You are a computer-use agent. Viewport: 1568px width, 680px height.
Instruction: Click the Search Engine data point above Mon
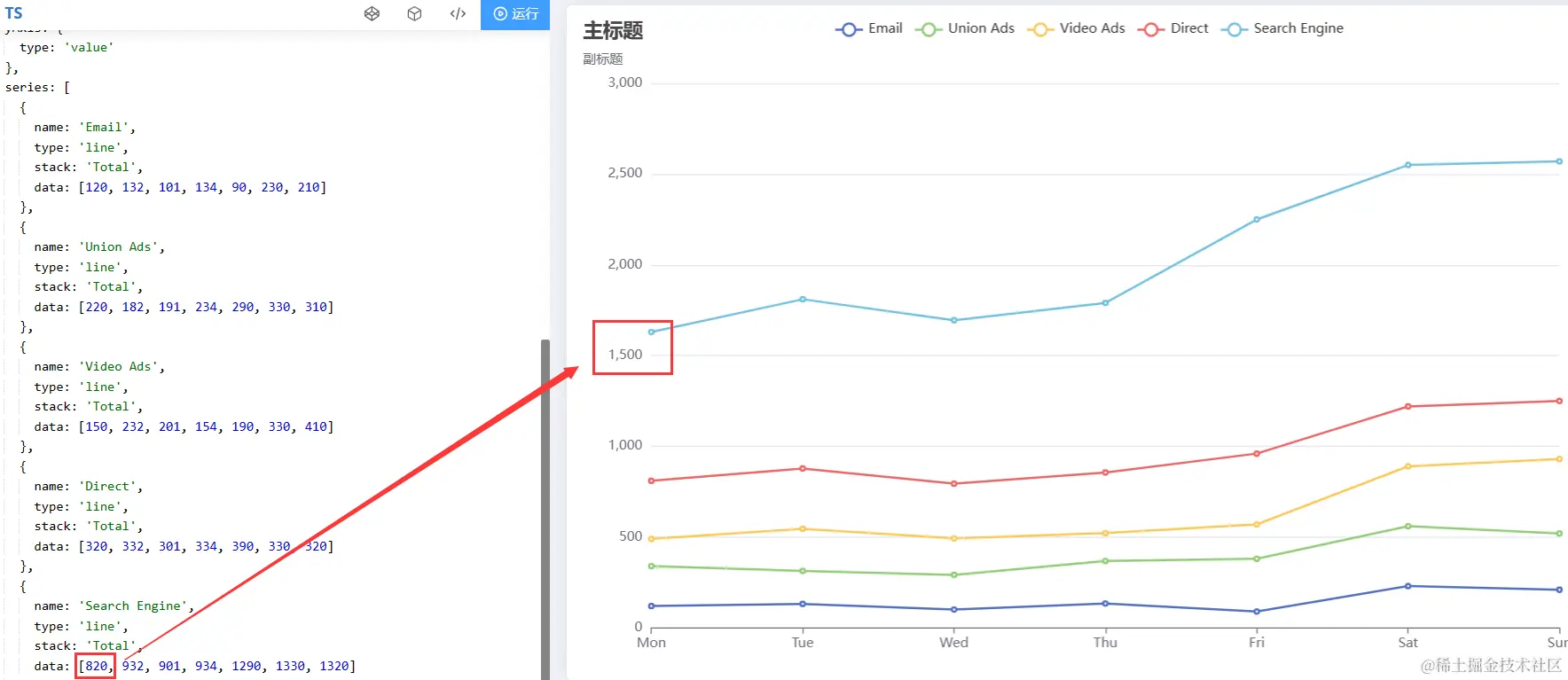pos(652,332)
